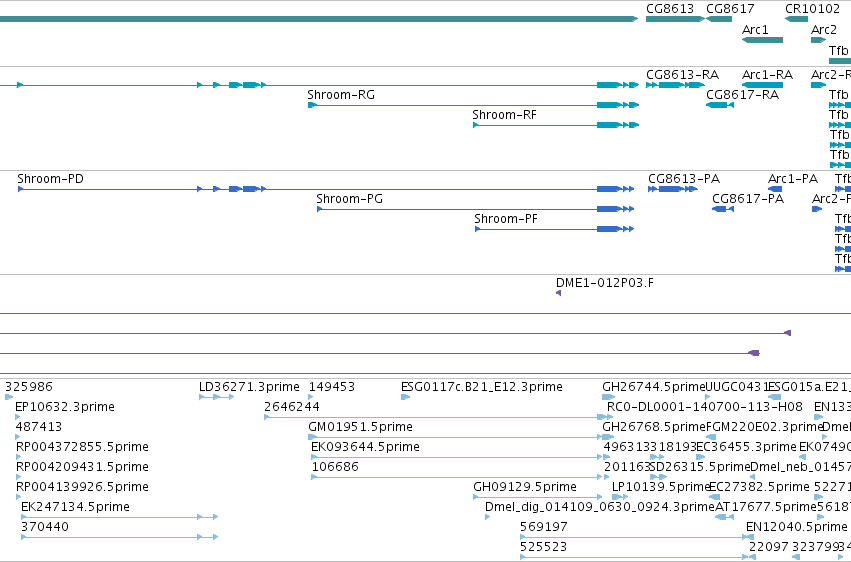Select the Arc1 gene bar

pos(763,40)
